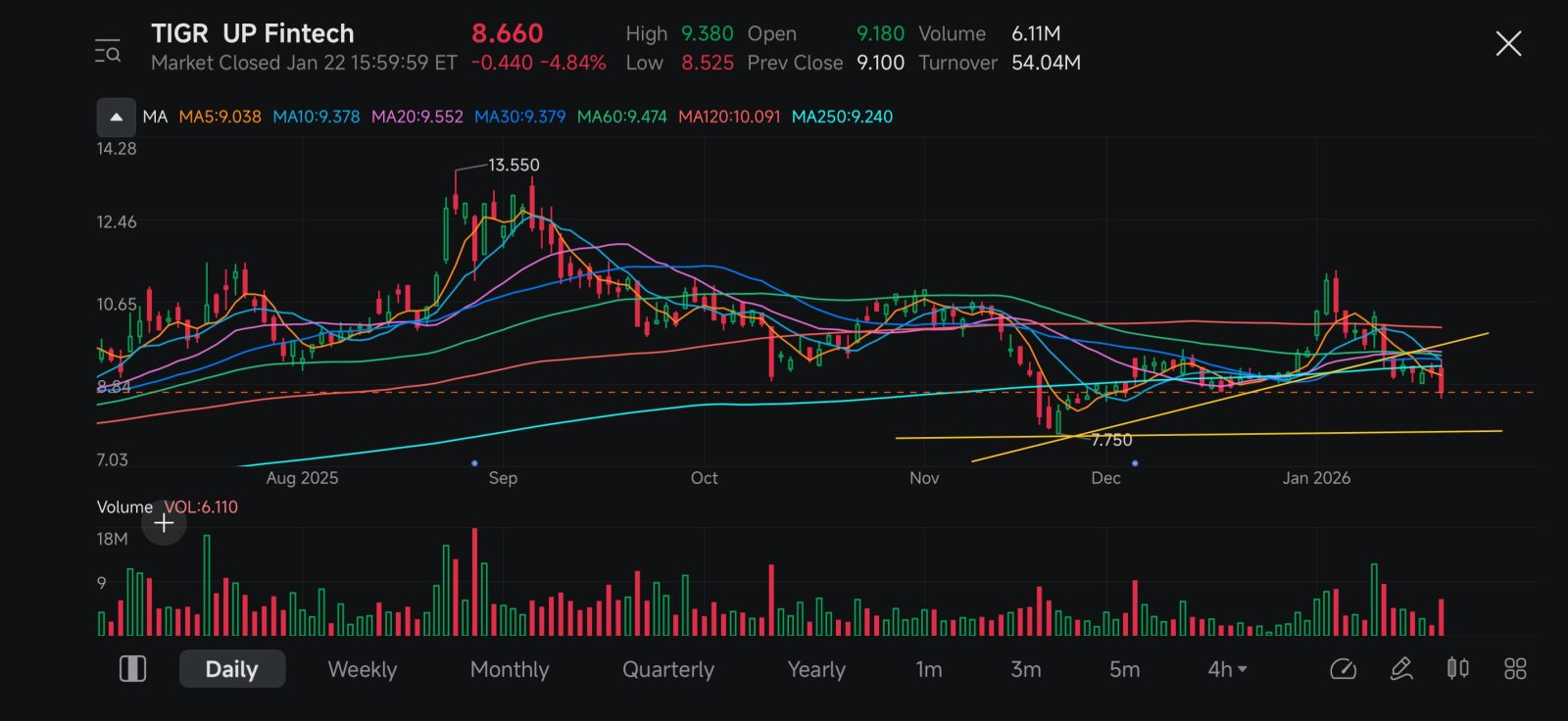Tap the Aug 2025 date axis label
The width and height of the screenshot is (1568, 721).
pos(302,478)
